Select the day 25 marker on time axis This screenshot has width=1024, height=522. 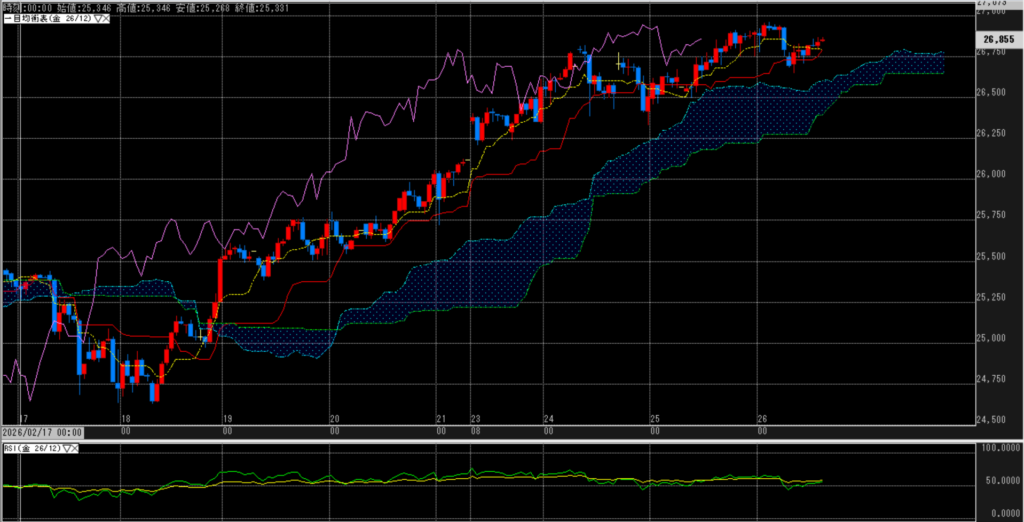pos(654,421)
